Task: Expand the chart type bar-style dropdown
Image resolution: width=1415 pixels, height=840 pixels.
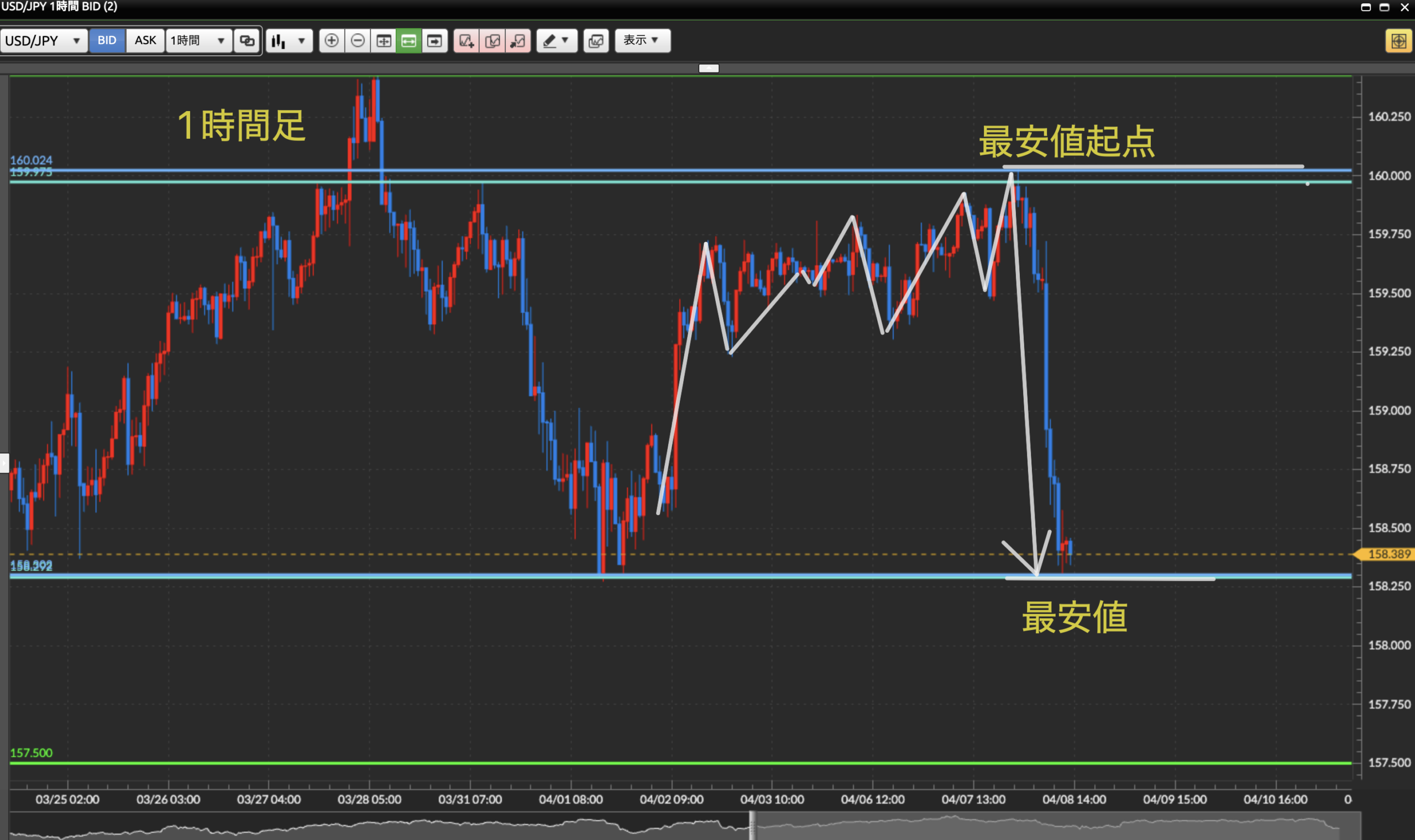Action: click(289, 41)
